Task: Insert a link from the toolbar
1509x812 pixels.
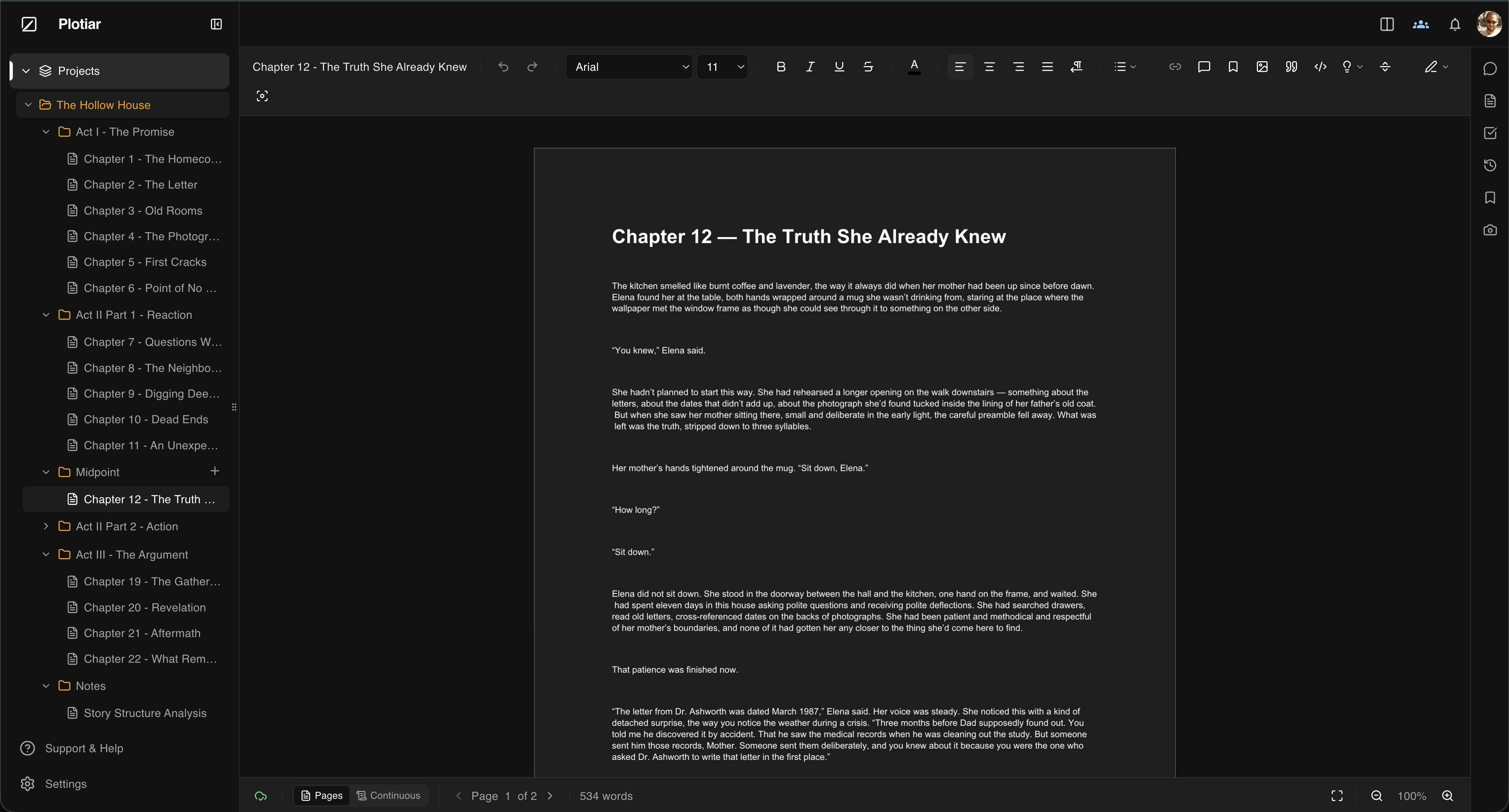Action: (x=1175, y=67)
